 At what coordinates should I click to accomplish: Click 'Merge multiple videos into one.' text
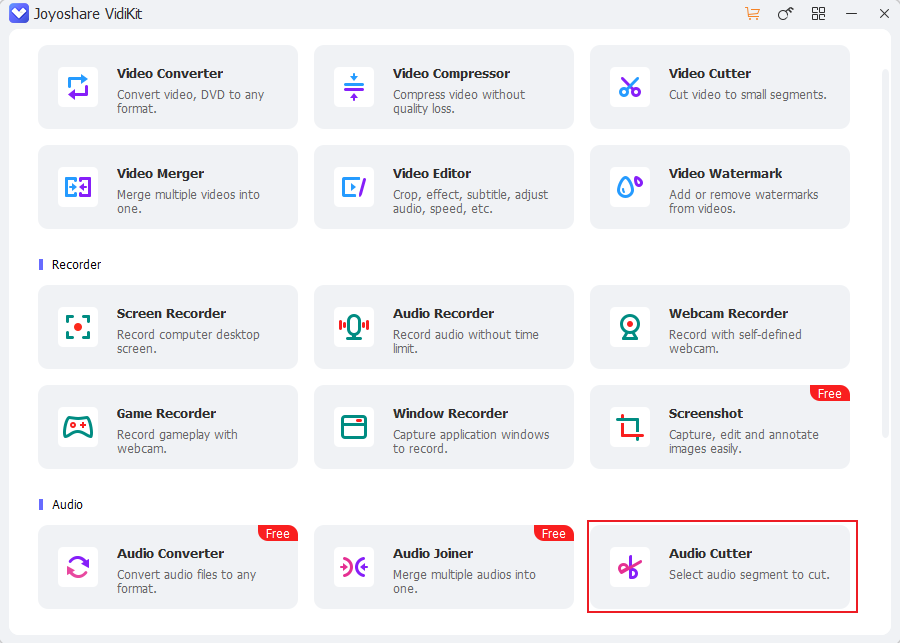188,202
